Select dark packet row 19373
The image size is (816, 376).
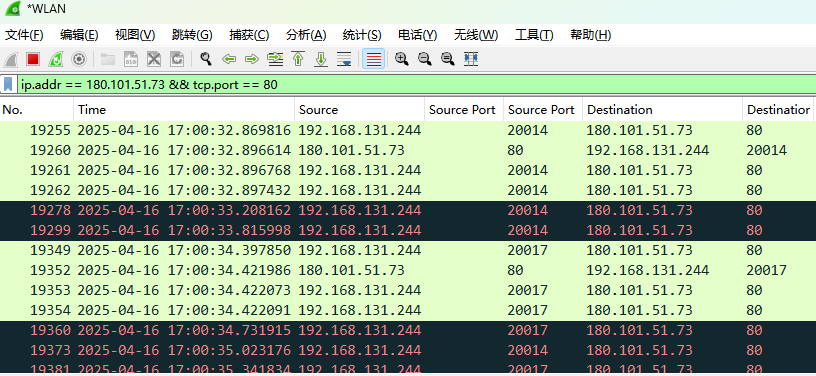(408, 350)
